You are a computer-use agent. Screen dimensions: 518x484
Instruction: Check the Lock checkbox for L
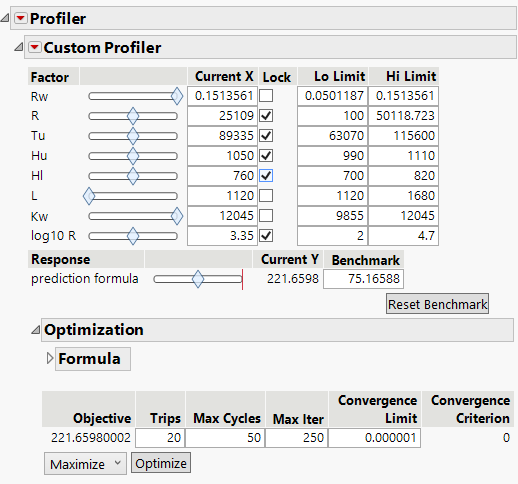[x=266, y=196]
